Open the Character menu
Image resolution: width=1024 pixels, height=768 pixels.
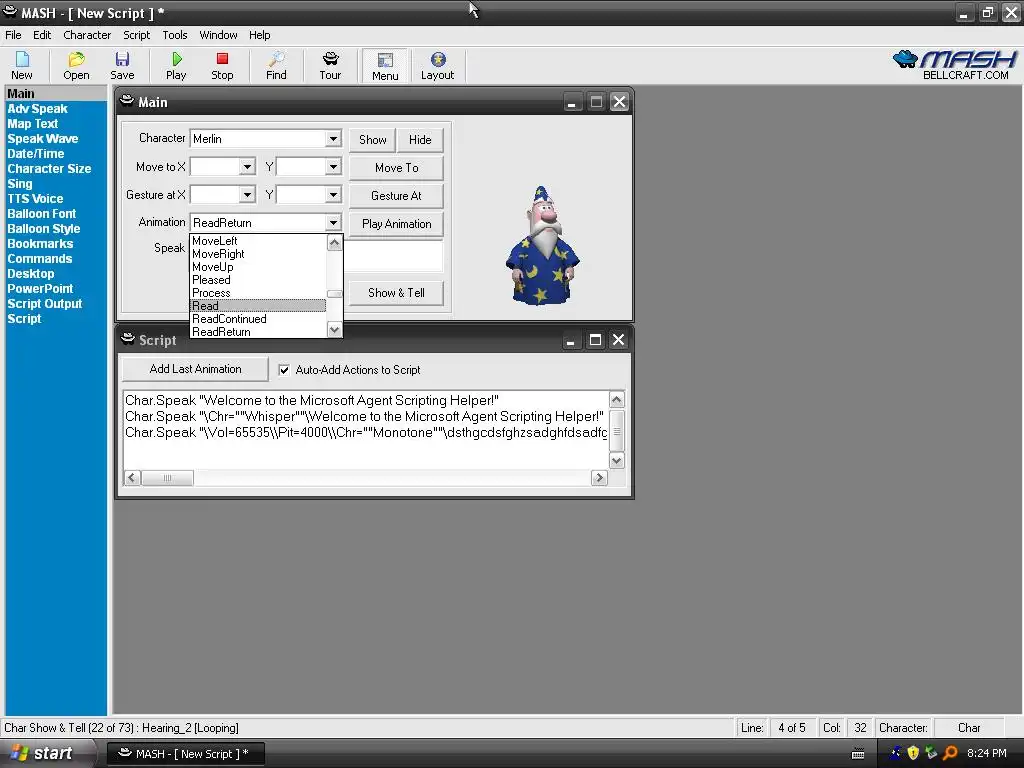click(87, 35)
